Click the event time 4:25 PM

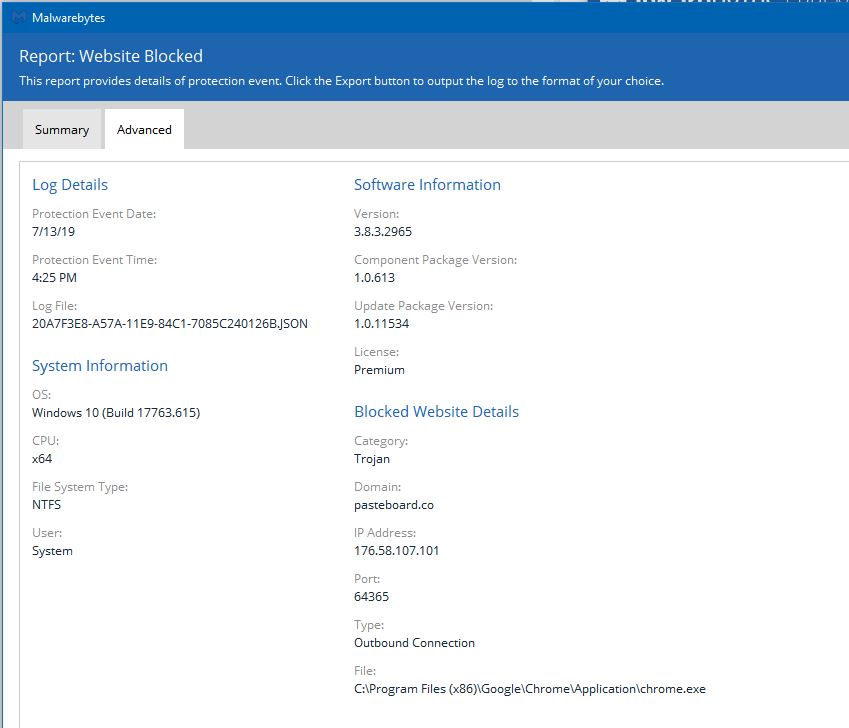pos(54,278)
